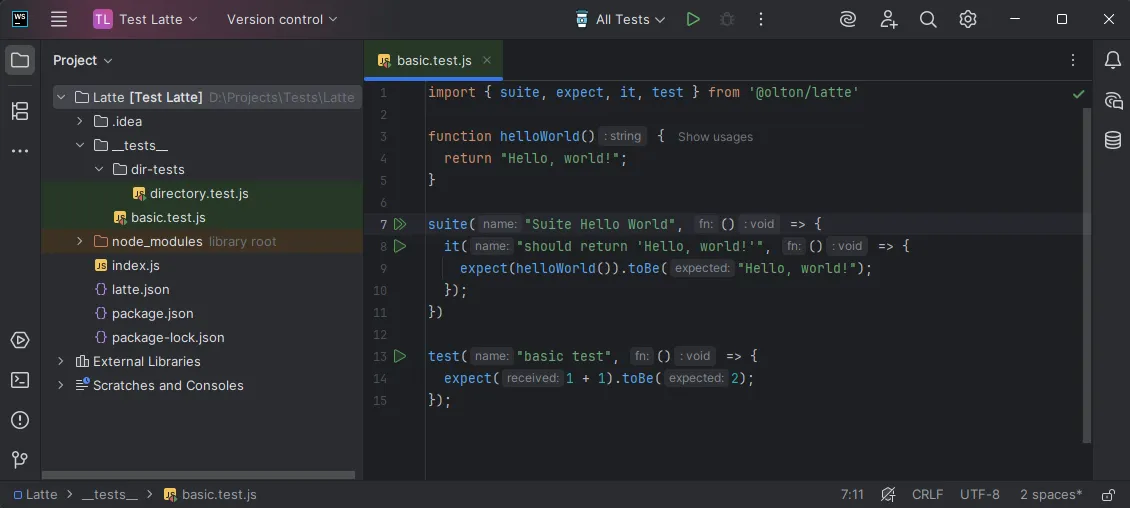Click CRLF line separator in status bar
The image size is (1130, 508).
click(x=927, y=494)
